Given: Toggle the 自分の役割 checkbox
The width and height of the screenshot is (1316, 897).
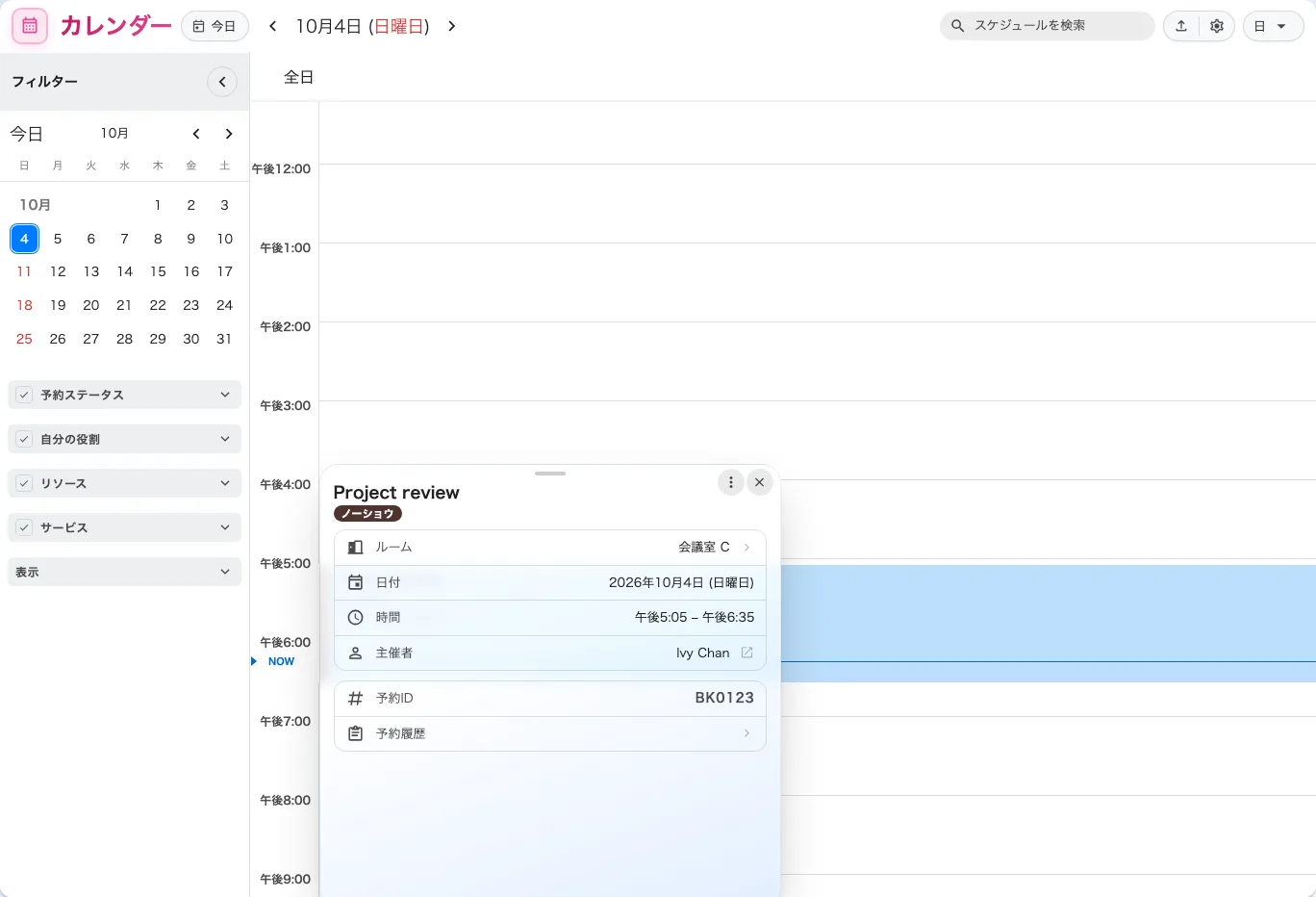Looking at the screenshot, I should tap(24, 439).
